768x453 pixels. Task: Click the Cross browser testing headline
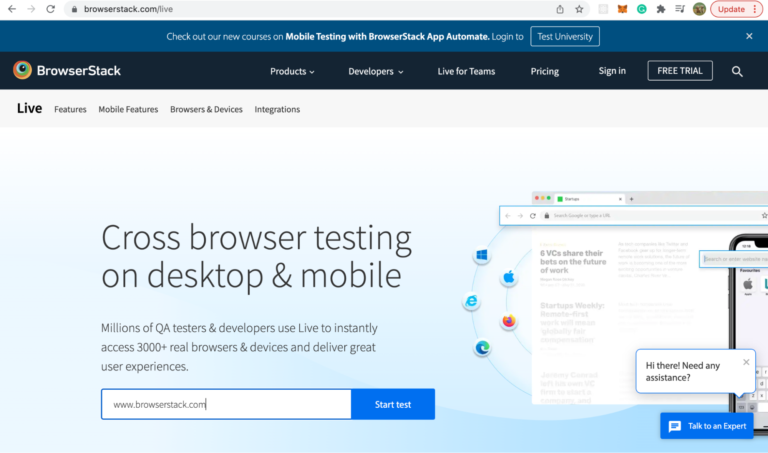point(256,256)
